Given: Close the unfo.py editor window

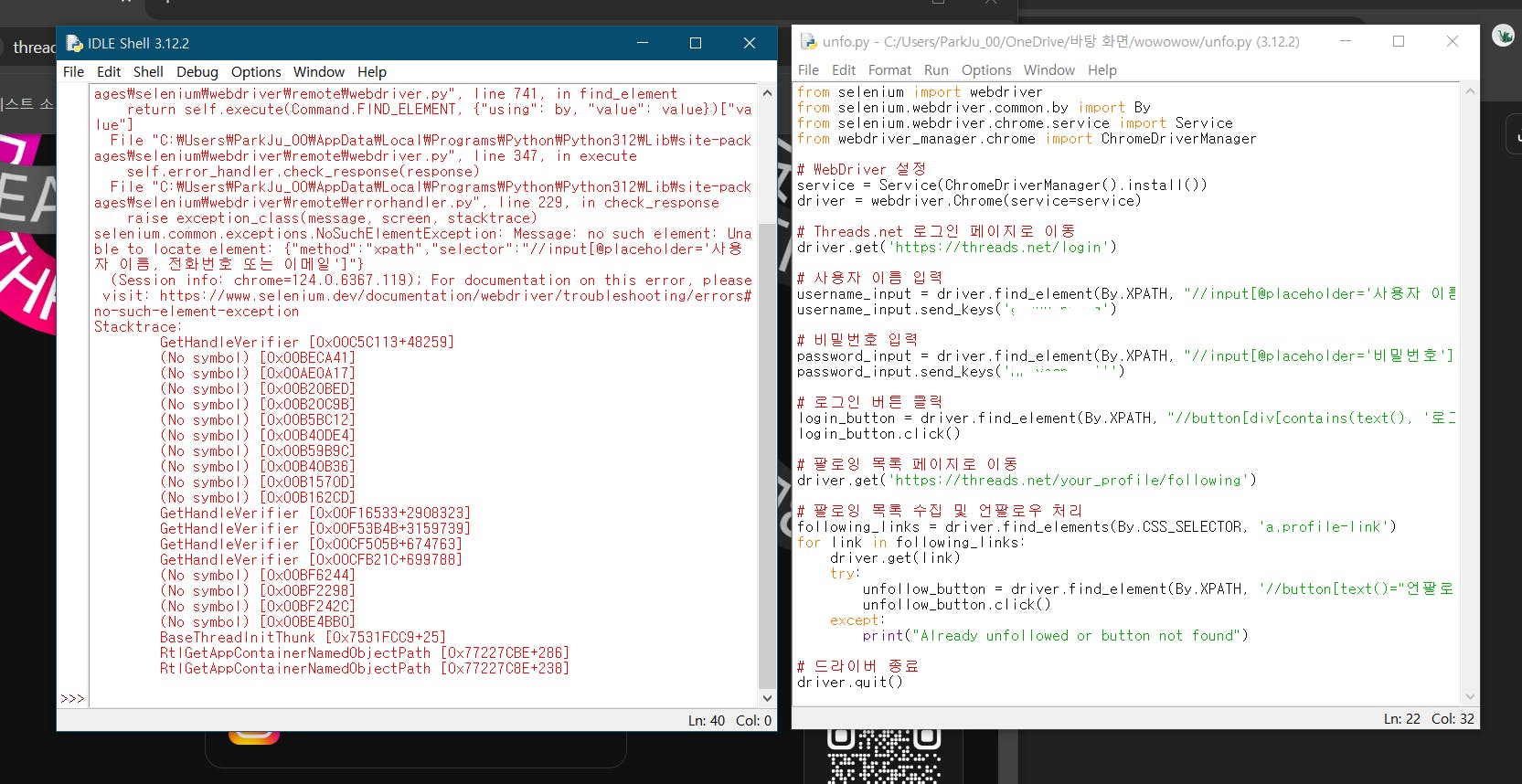Looking at the screenshot, I should coord(1453,41).
